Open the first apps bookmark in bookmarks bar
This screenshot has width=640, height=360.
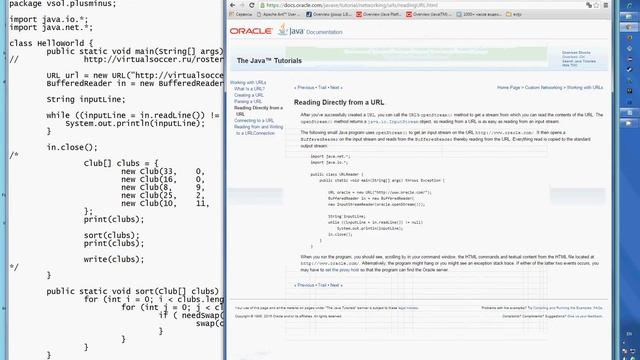coord(241,14)
